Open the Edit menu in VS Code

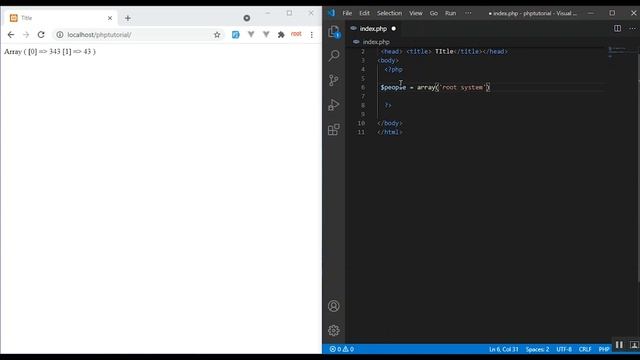tap(364, 13)
